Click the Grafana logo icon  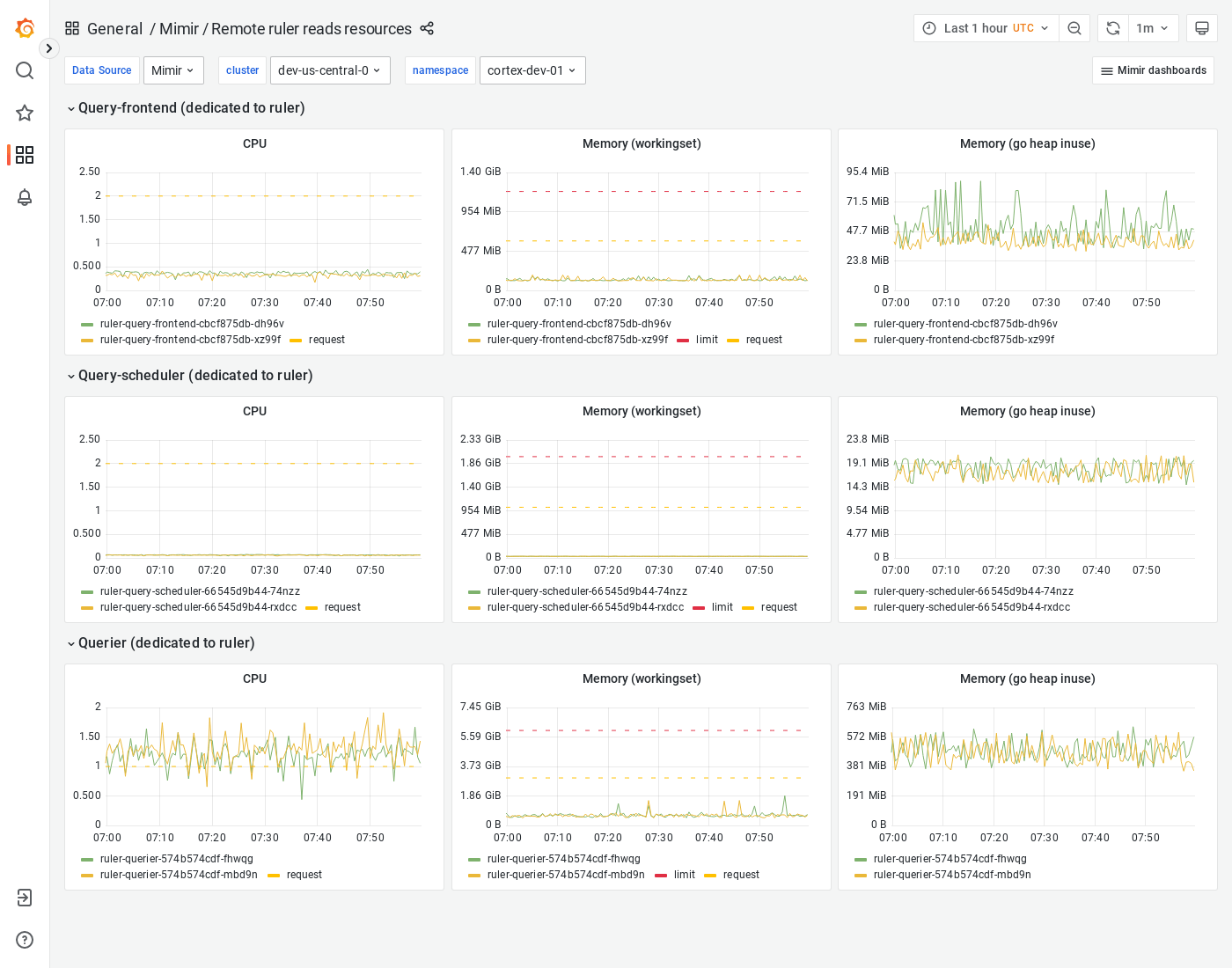tap(24, 27)
